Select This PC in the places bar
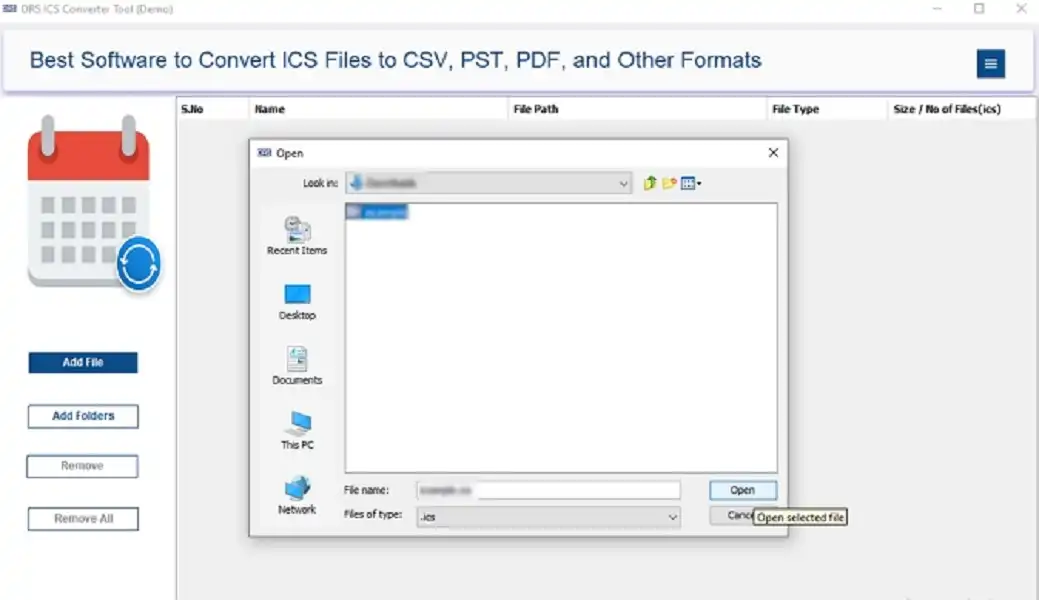This screenshot has width=1039, height=600. 297,430
